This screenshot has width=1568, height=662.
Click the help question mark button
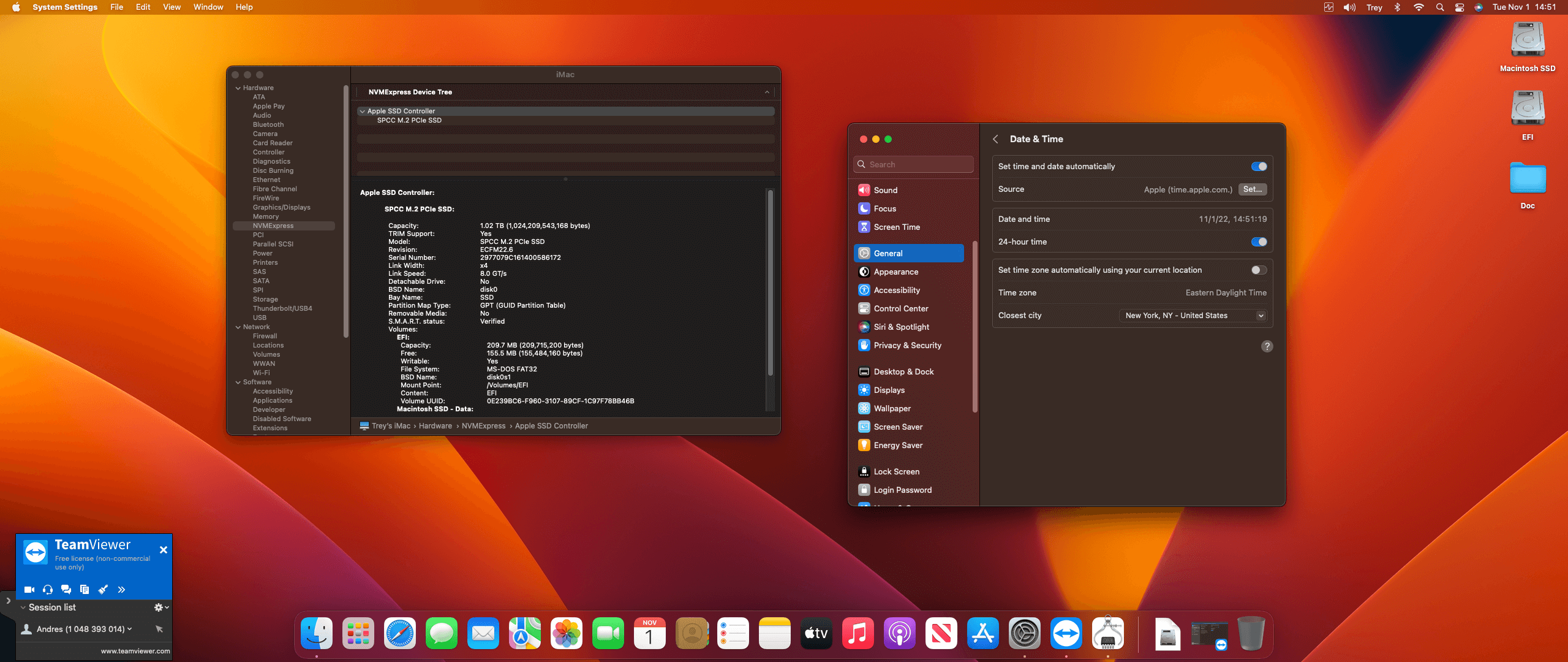point(1267,346)
